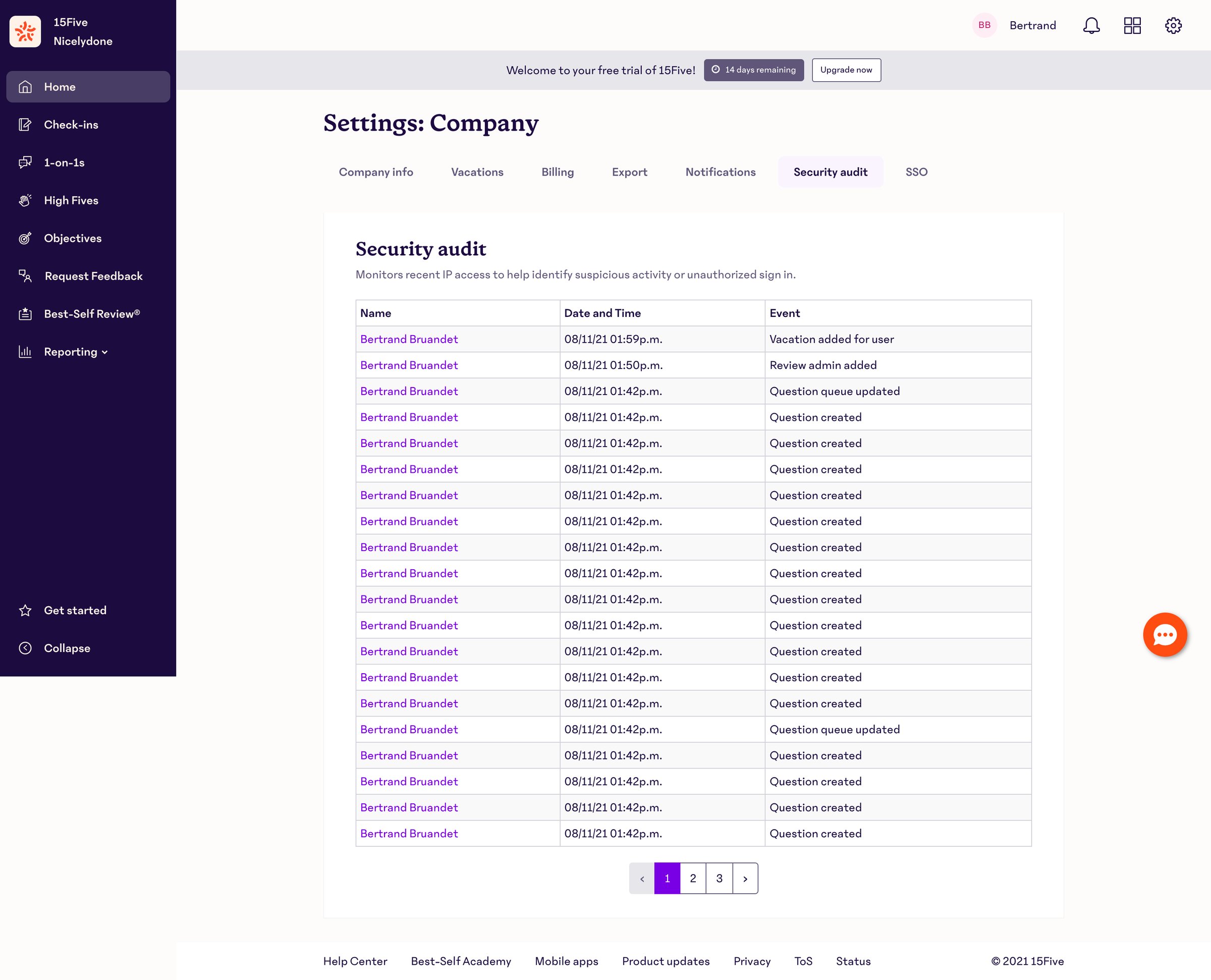Select the Security audit tab

click(x=831, y=172)
